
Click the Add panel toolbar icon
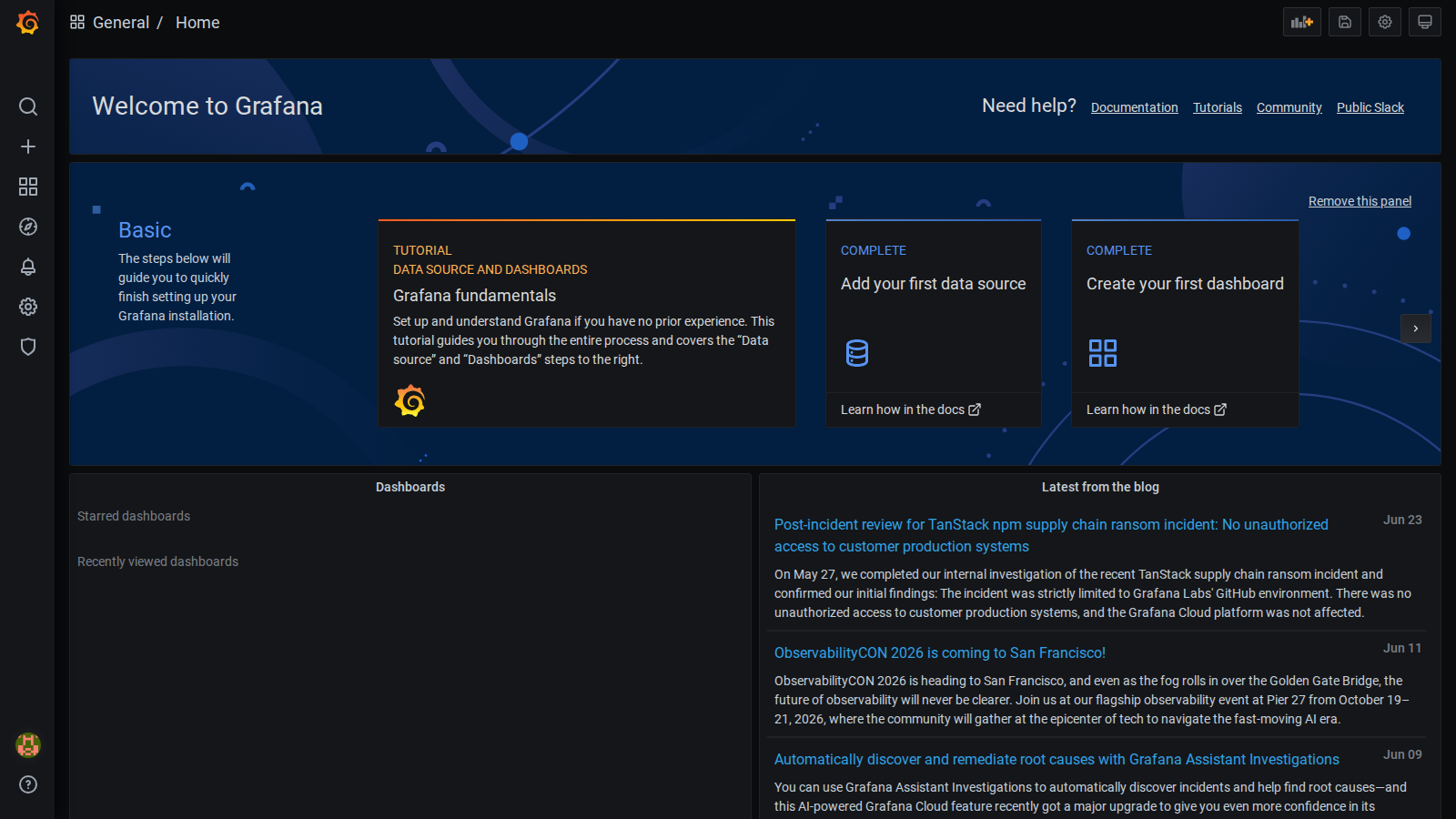(1302, 22)
